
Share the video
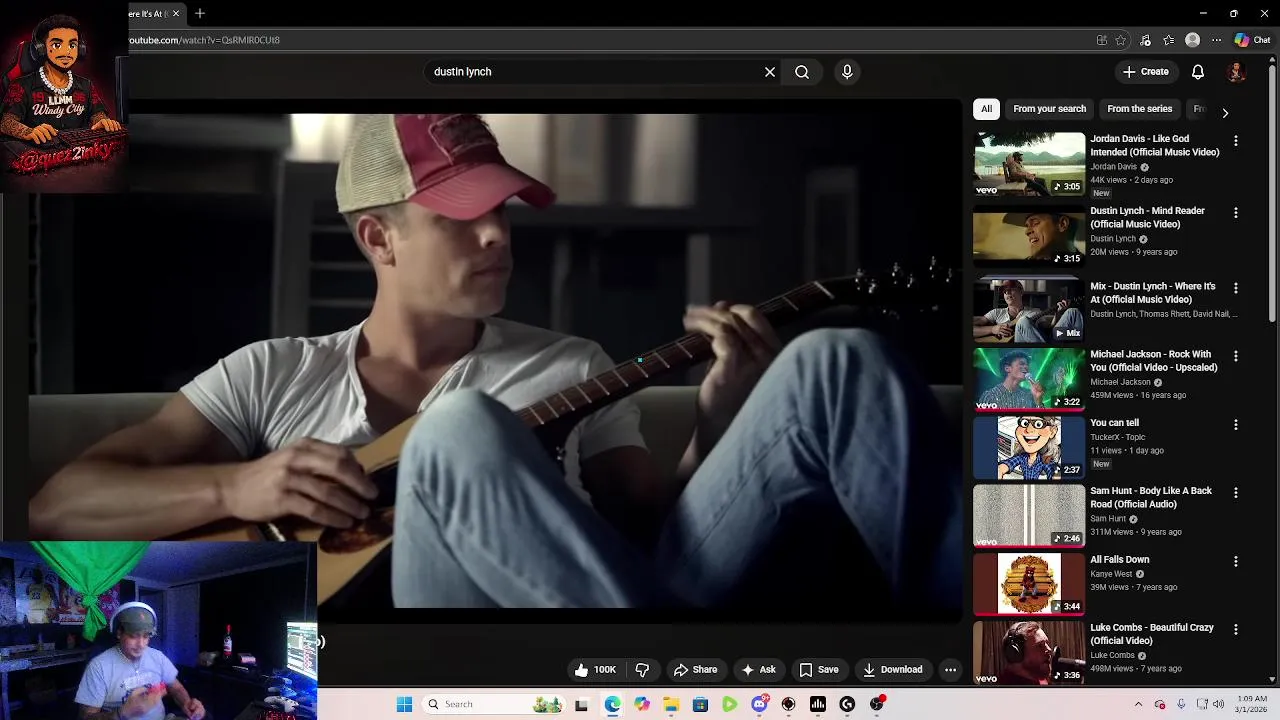(695, 670)
